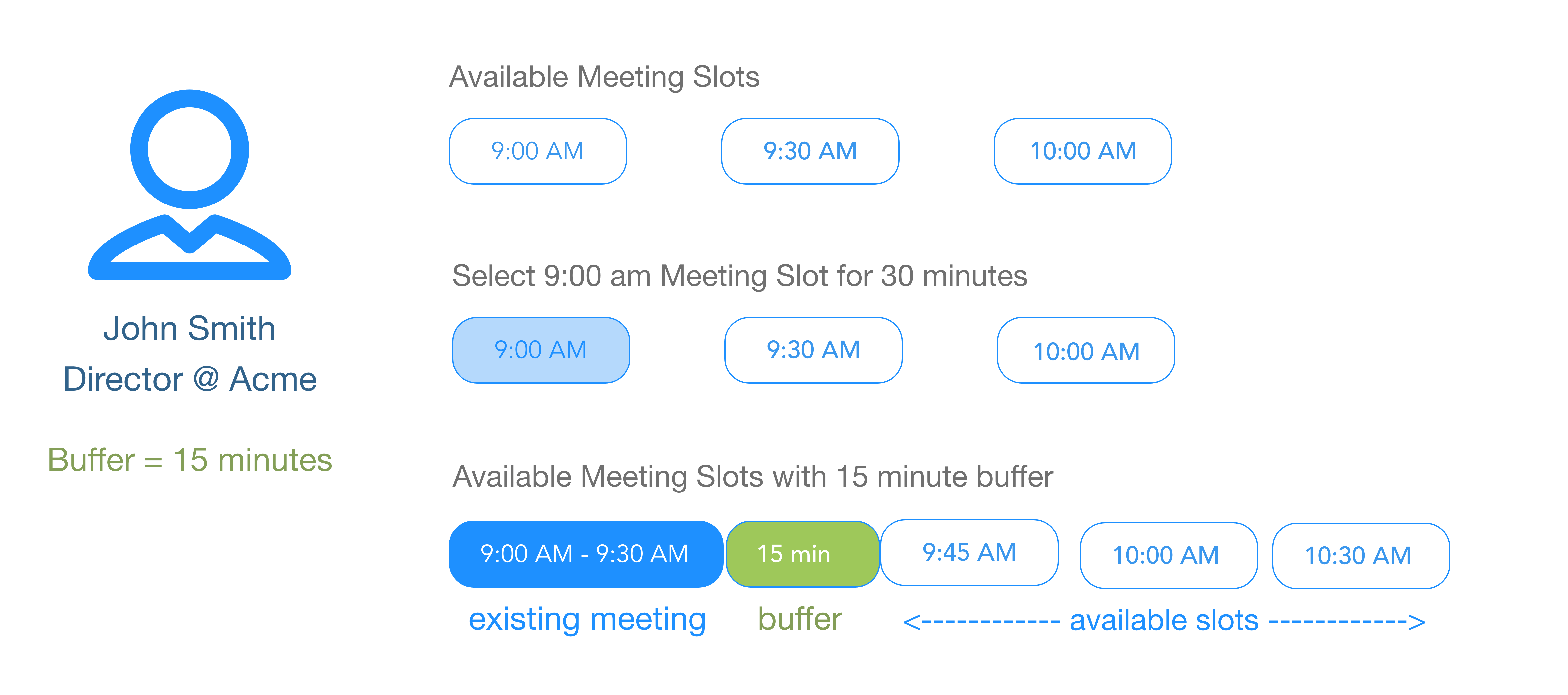Click 'Available Meeting Slots with 15 minute buffer' heading
Viewport: 1568px width, 695px height.
click(x=752, y=477)
